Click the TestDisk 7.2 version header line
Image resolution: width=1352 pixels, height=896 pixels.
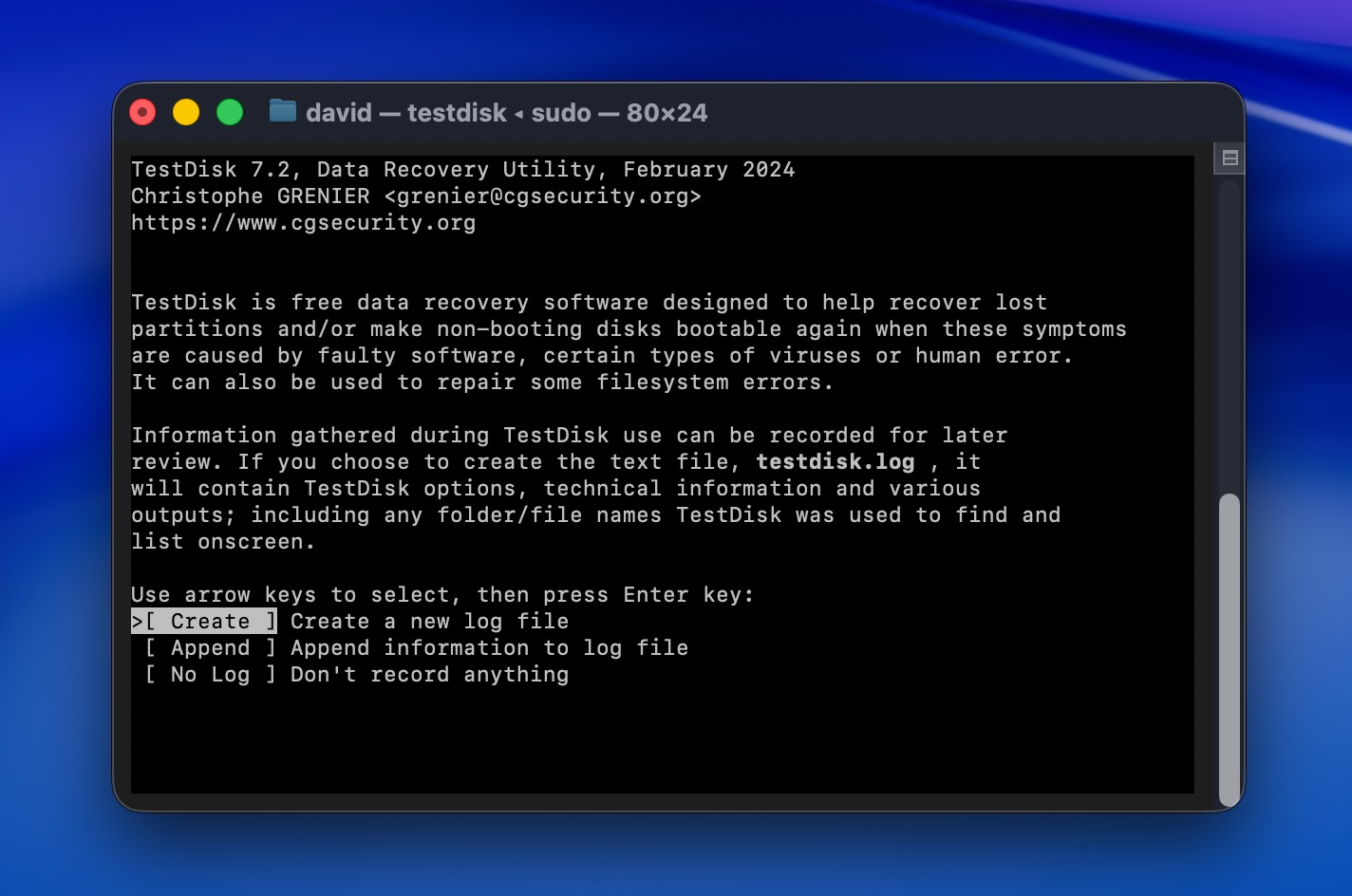(x=463, y=169)
